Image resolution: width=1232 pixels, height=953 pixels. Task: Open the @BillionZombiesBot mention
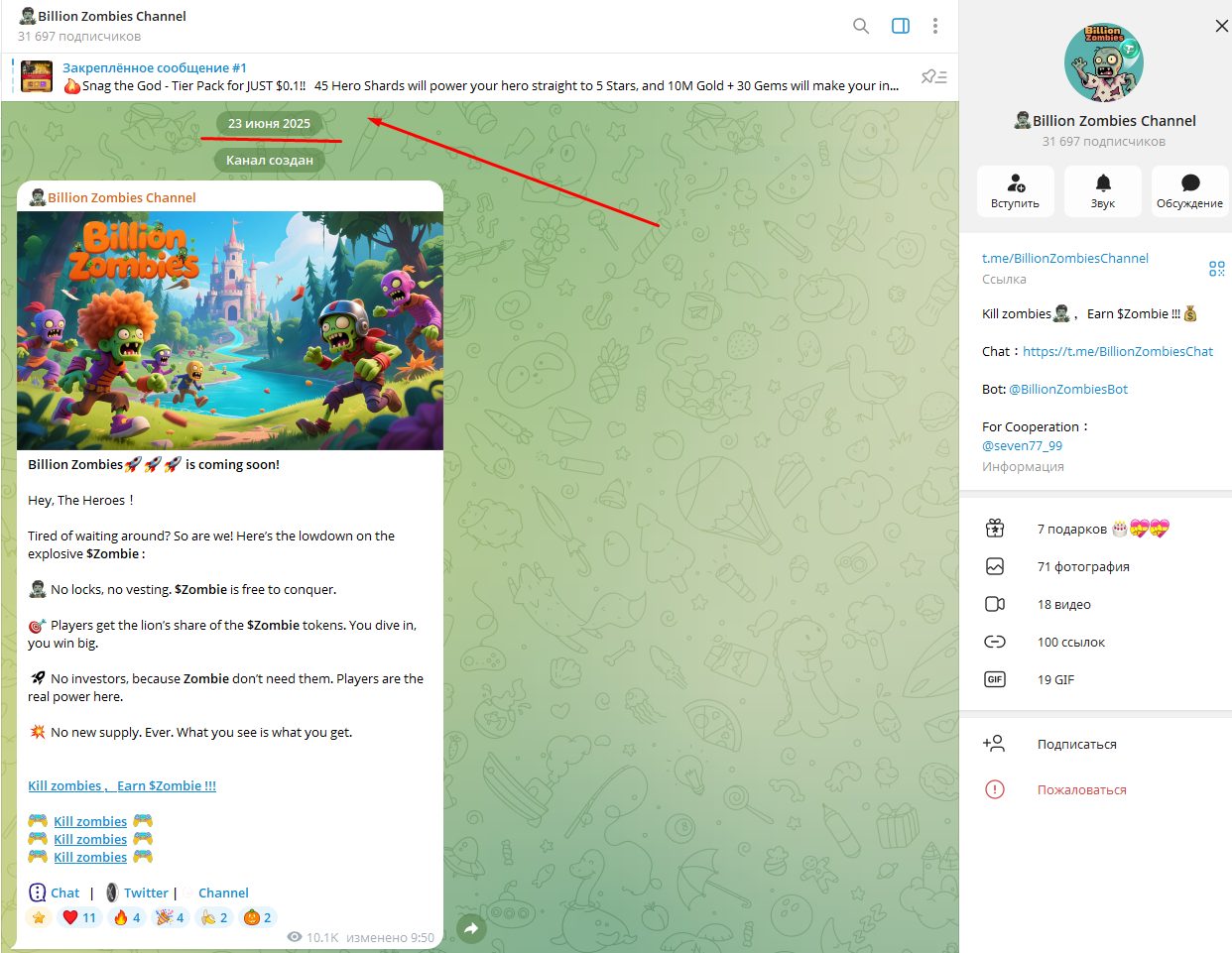1068,389
